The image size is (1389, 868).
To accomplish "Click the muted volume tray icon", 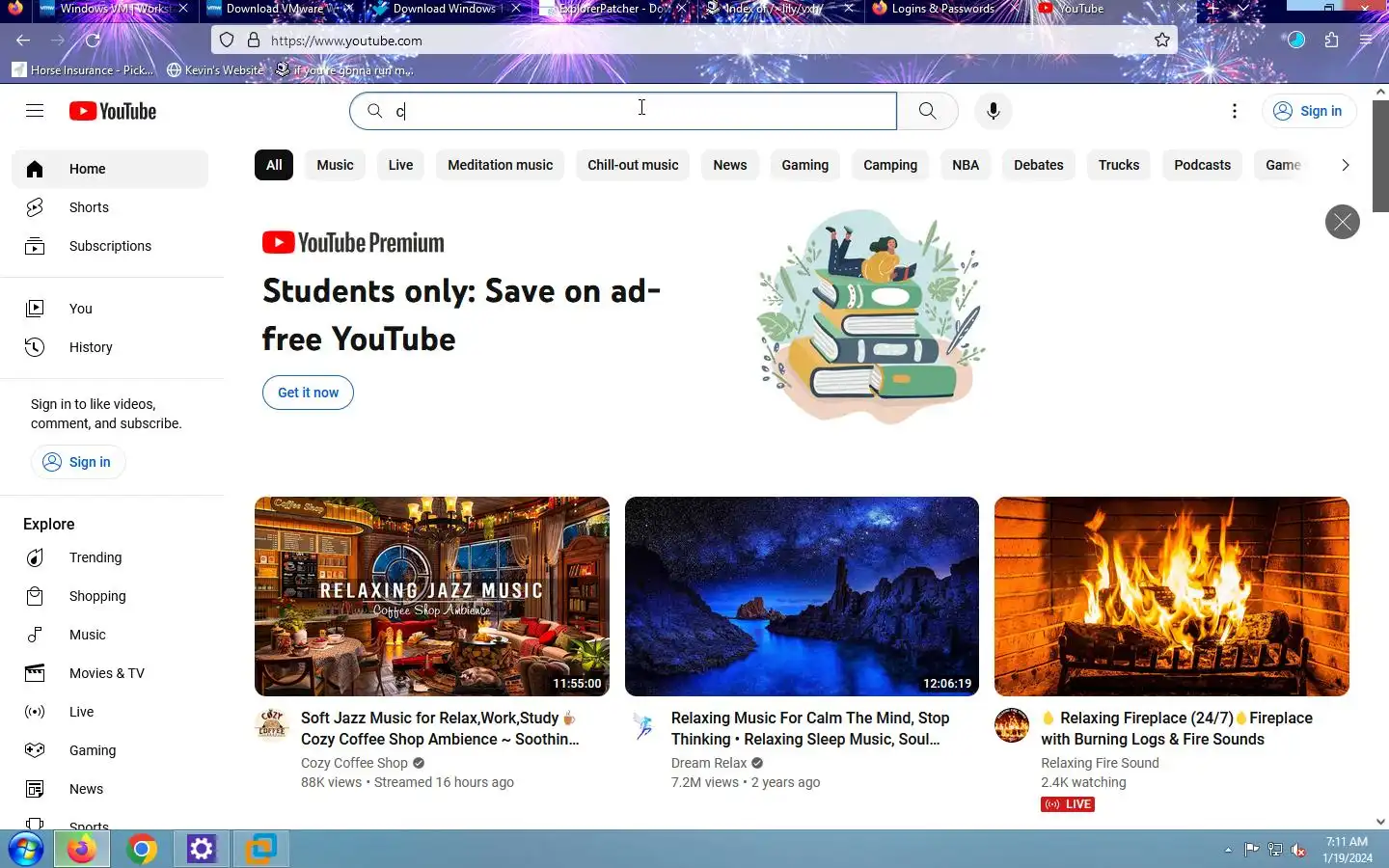I will (x=1299, y=850).
